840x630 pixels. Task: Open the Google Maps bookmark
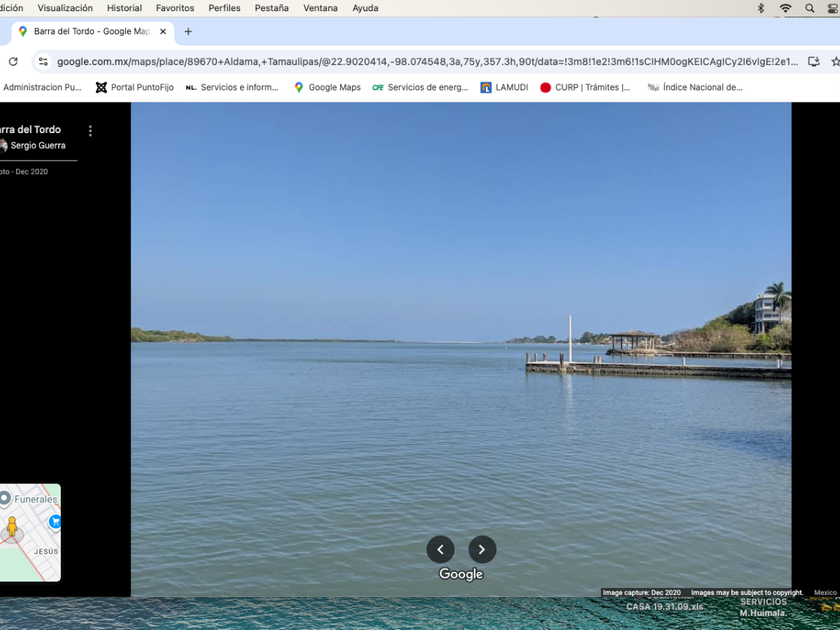327,88
